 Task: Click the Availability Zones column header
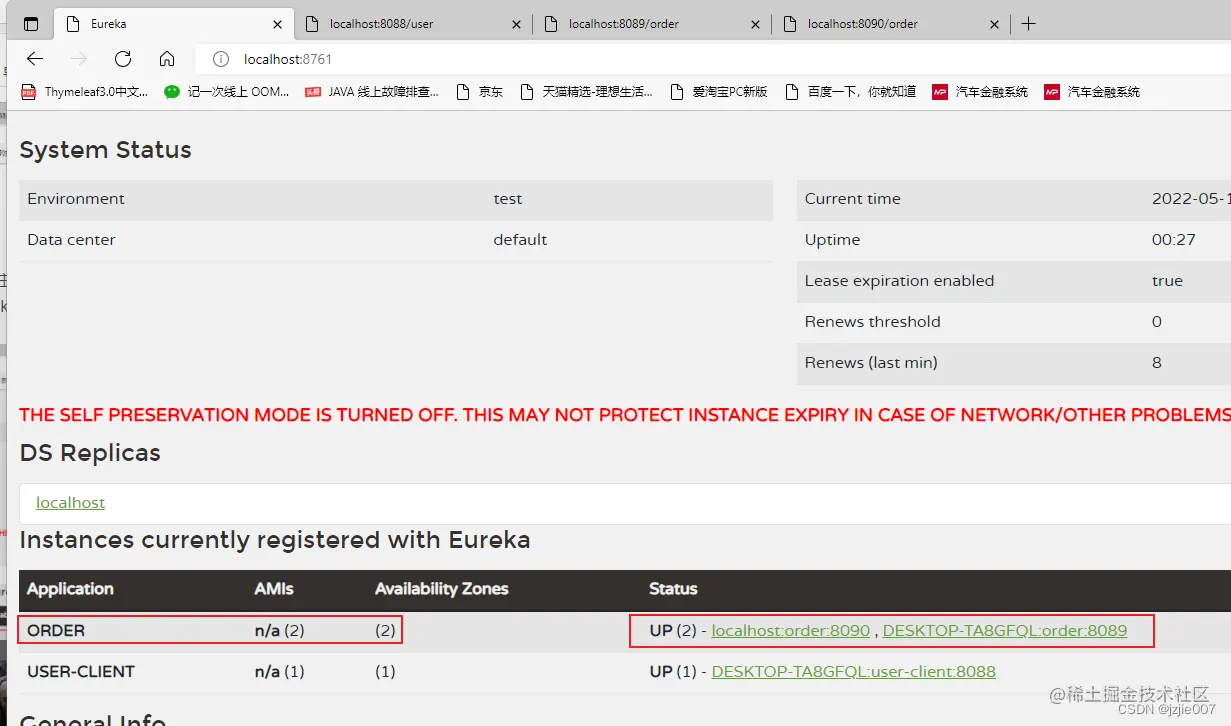tap(442, 589)
